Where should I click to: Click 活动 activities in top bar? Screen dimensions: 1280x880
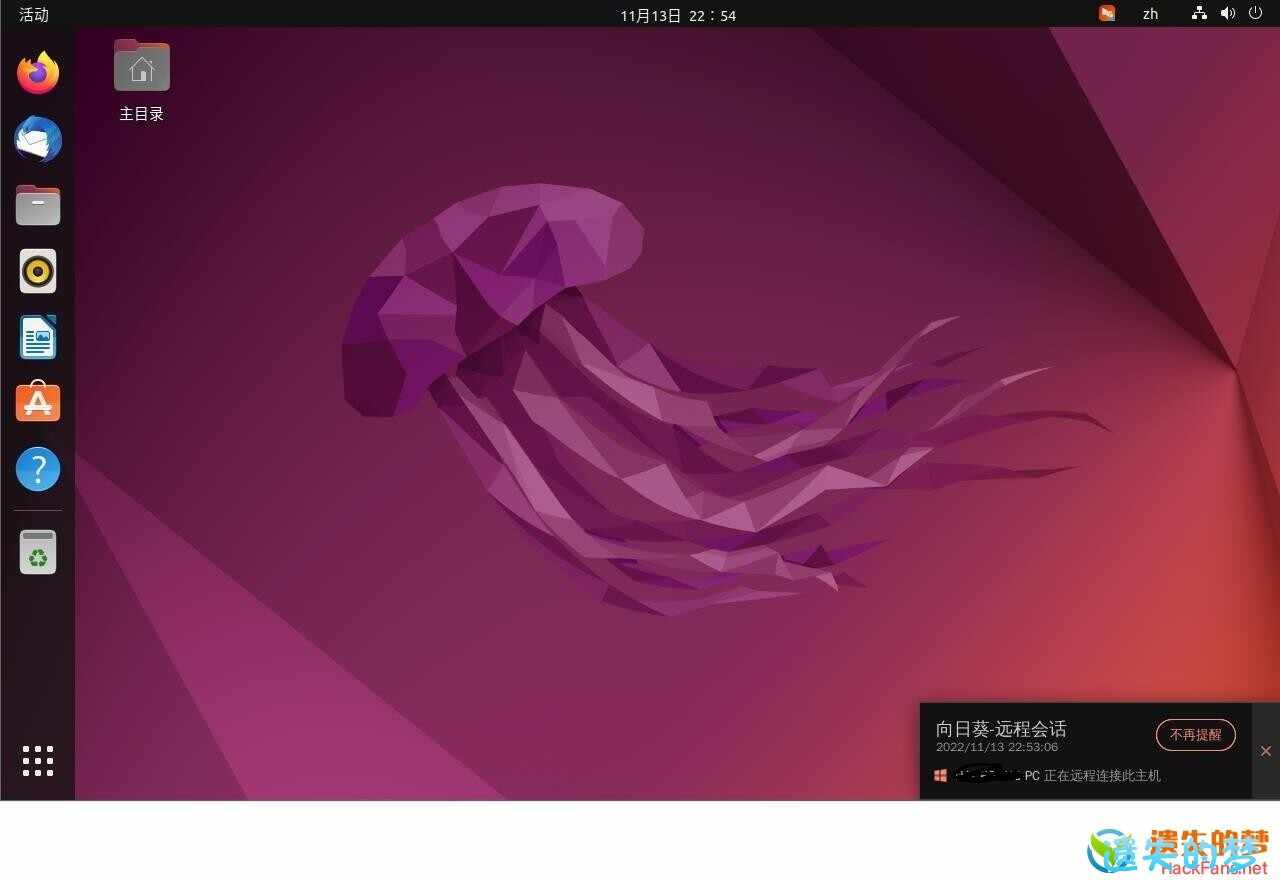[34, 14]
